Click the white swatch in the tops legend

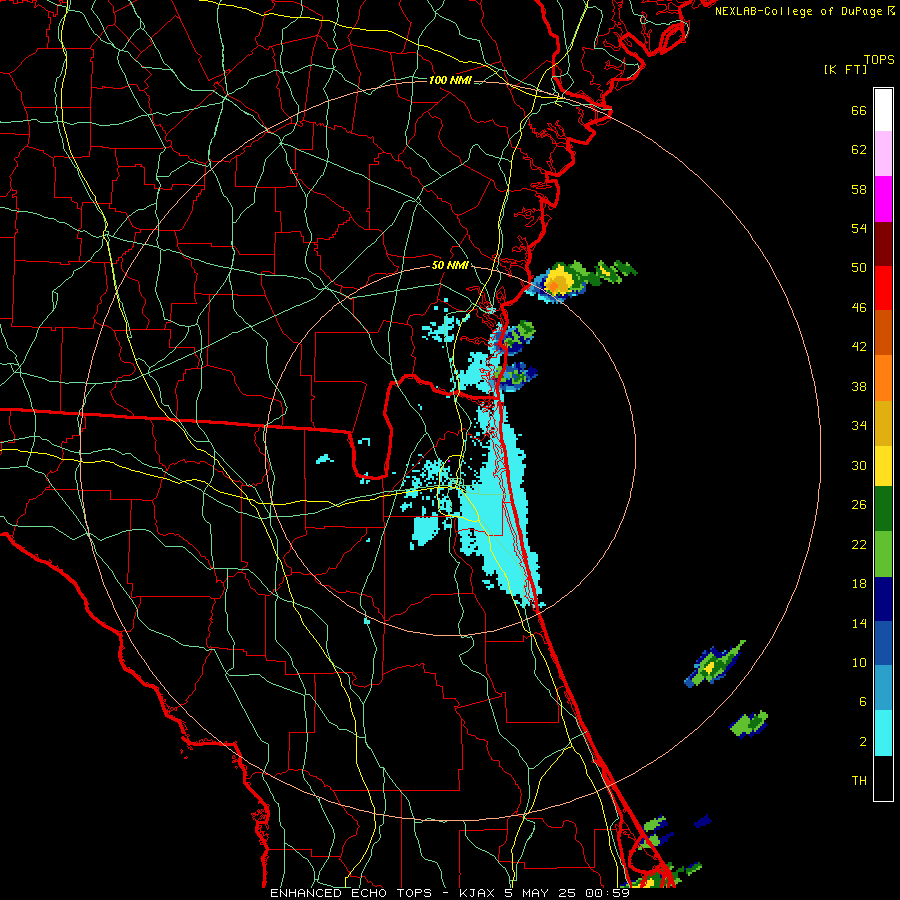(x=883, y=110)
